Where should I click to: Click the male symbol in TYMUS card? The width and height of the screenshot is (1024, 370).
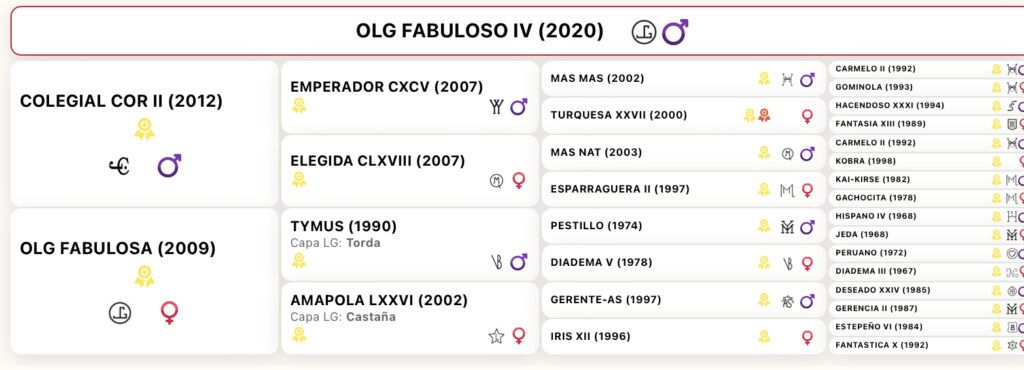(x=519, y=262)
